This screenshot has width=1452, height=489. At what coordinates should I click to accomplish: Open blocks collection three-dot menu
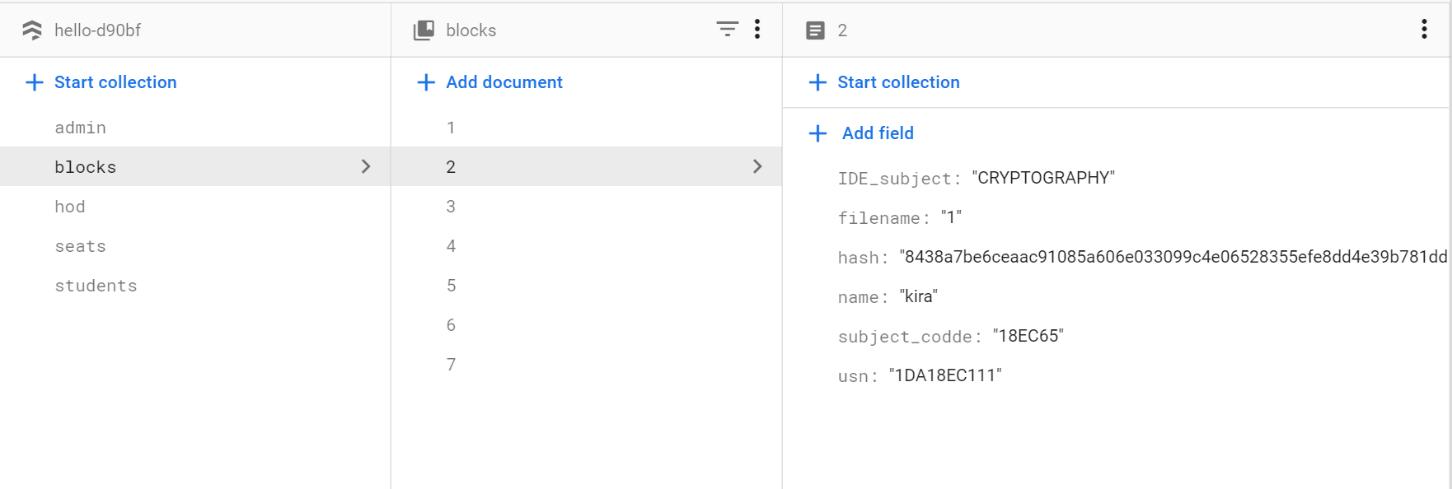pos(757,30)
